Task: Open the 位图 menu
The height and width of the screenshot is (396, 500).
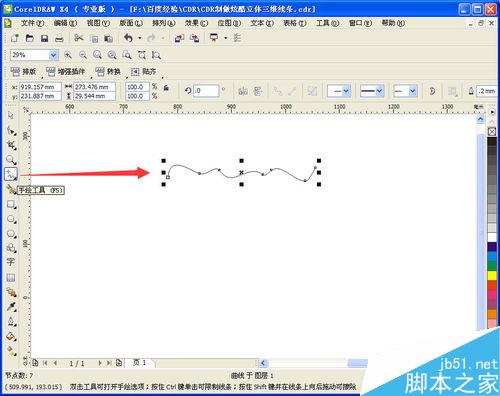Action: coord(229,23)
